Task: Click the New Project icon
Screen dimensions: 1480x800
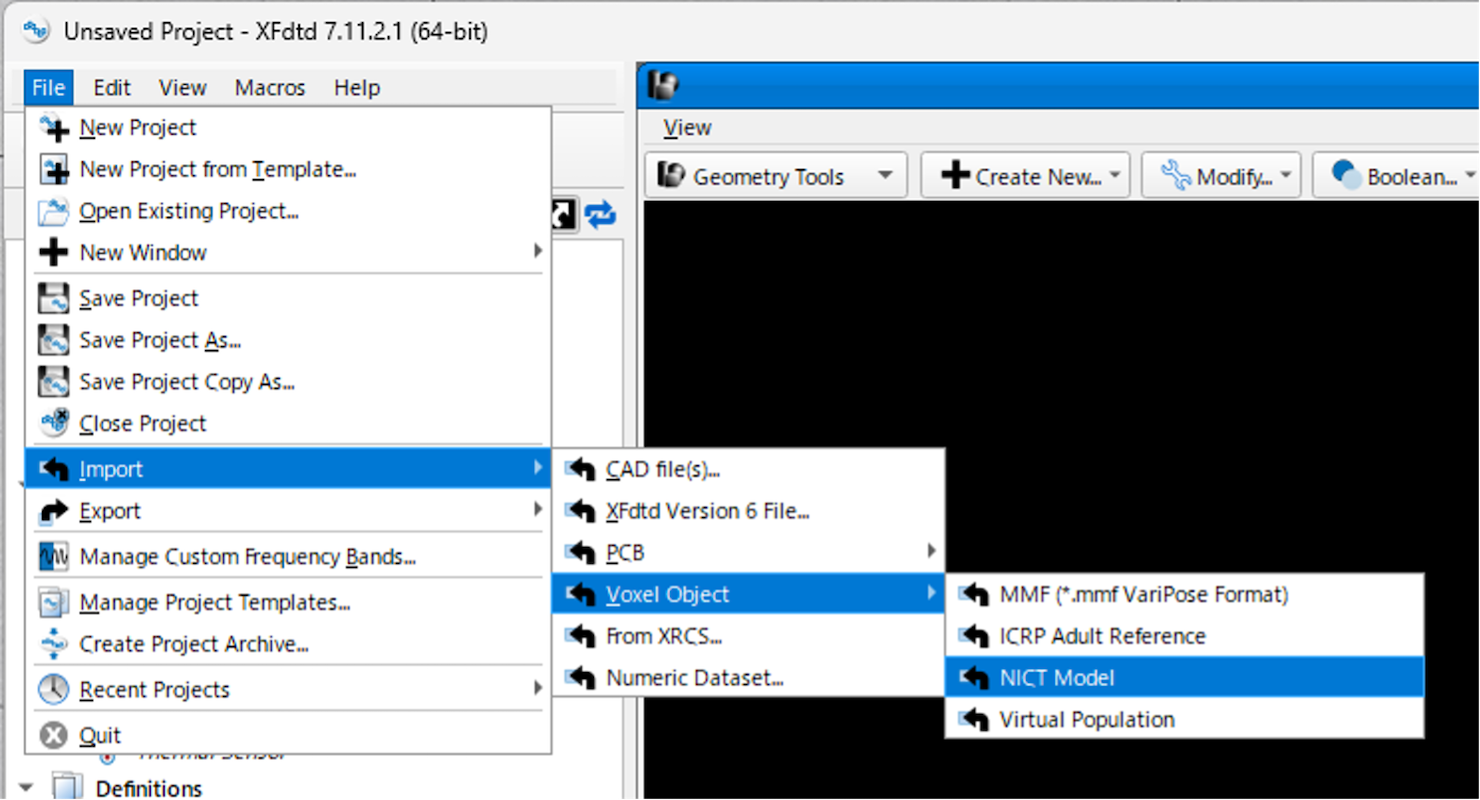Action: (53, 128)
